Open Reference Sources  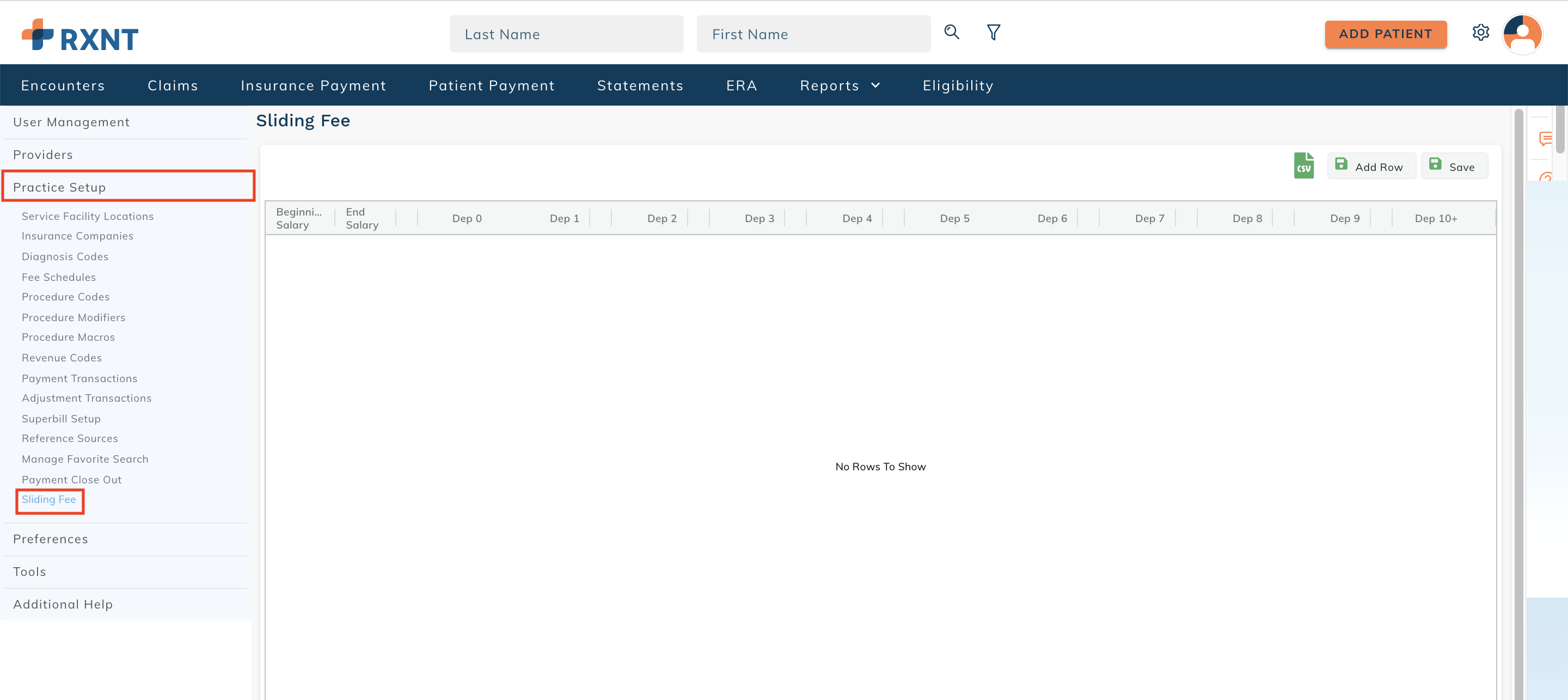pyautogui.click(x=70, y=438)
